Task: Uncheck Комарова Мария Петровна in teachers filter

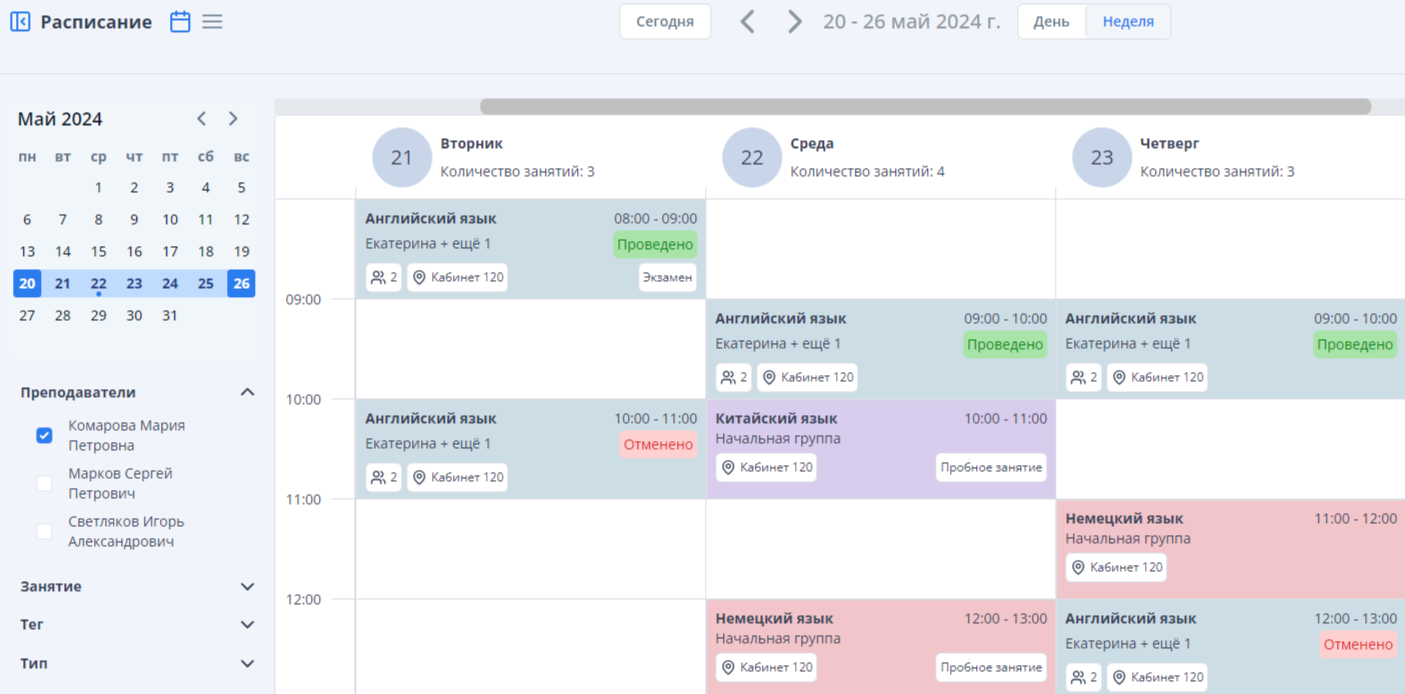Action: (44, 435)
